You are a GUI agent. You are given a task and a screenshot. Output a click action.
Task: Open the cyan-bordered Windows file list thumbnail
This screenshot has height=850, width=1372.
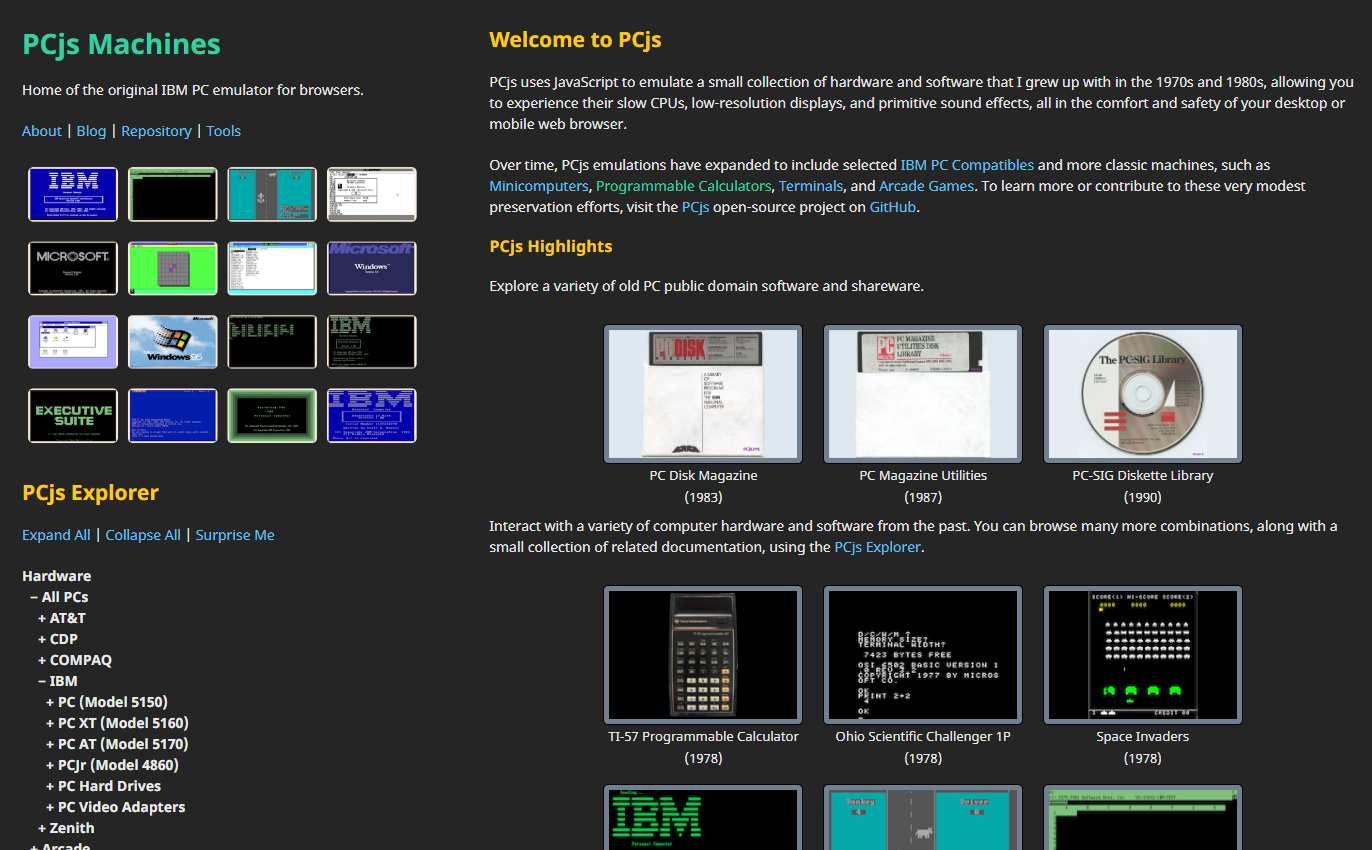pyautogui.click(x=272, y=268)
